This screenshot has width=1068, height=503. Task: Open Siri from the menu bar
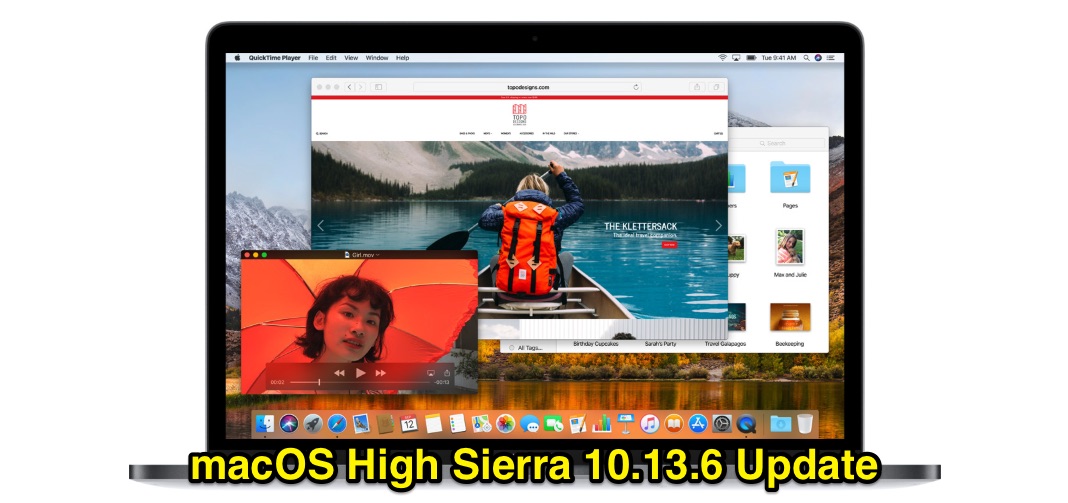pyautogui.click(x=818, y=58)
